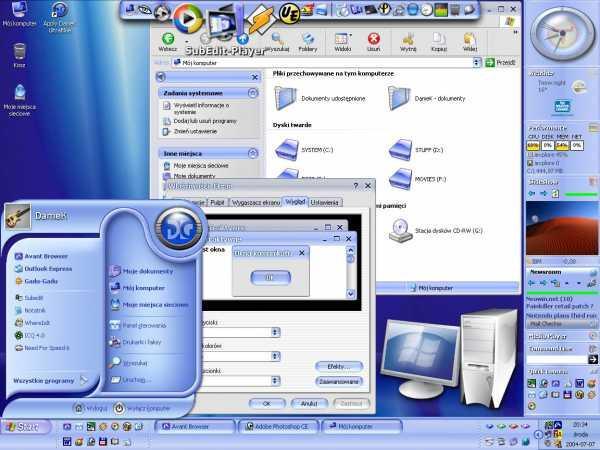Open the recycle bin icon in the top dock

455,10
